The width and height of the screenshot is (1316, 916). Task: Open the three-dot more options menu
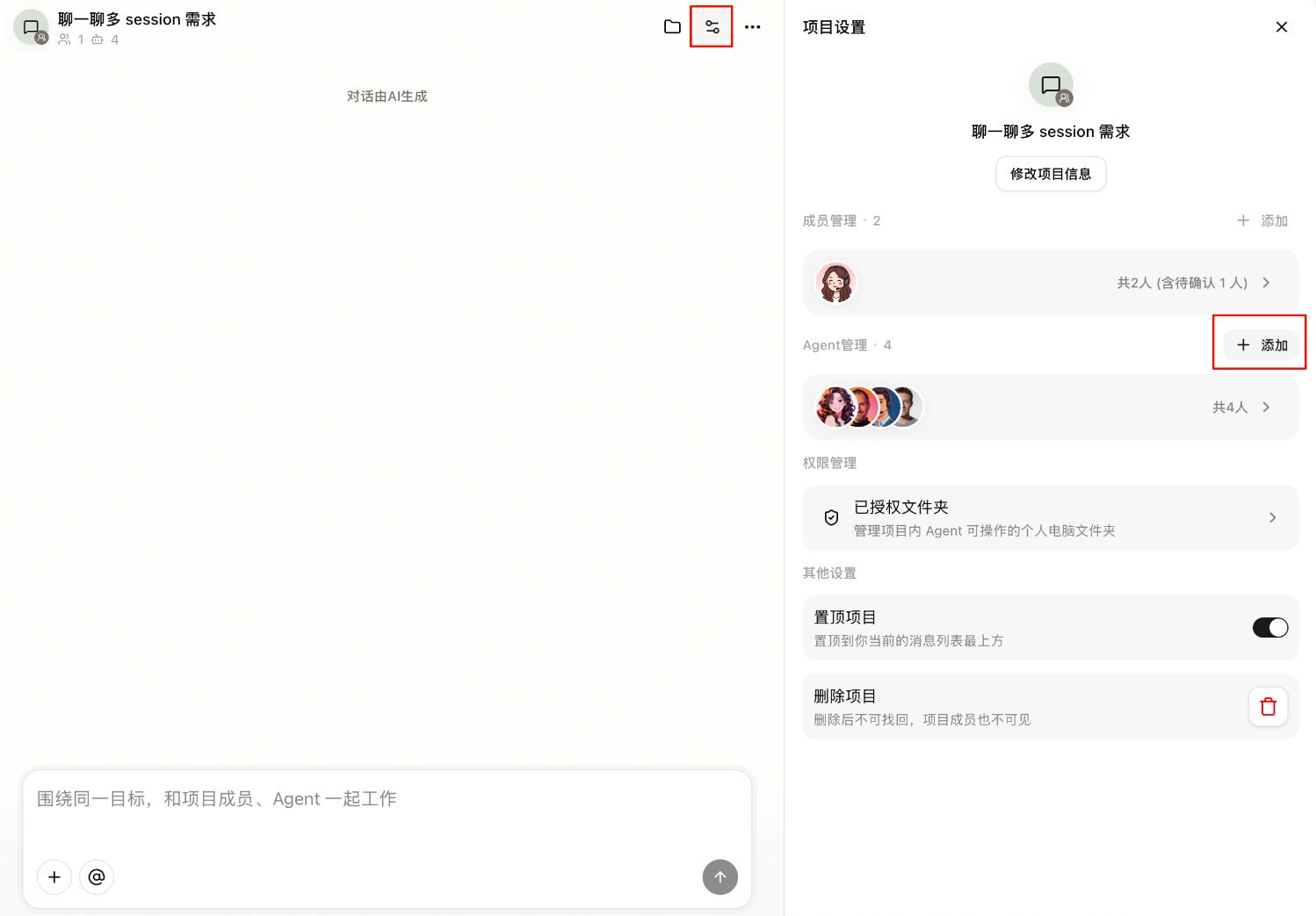click(753, 27)
